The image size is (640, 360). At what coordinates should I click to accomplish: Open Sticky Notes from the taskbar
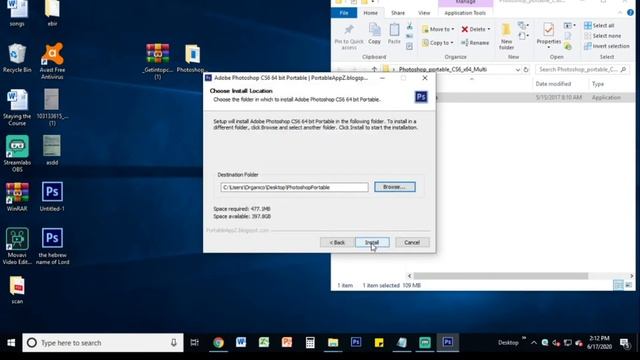click(379, 342)
